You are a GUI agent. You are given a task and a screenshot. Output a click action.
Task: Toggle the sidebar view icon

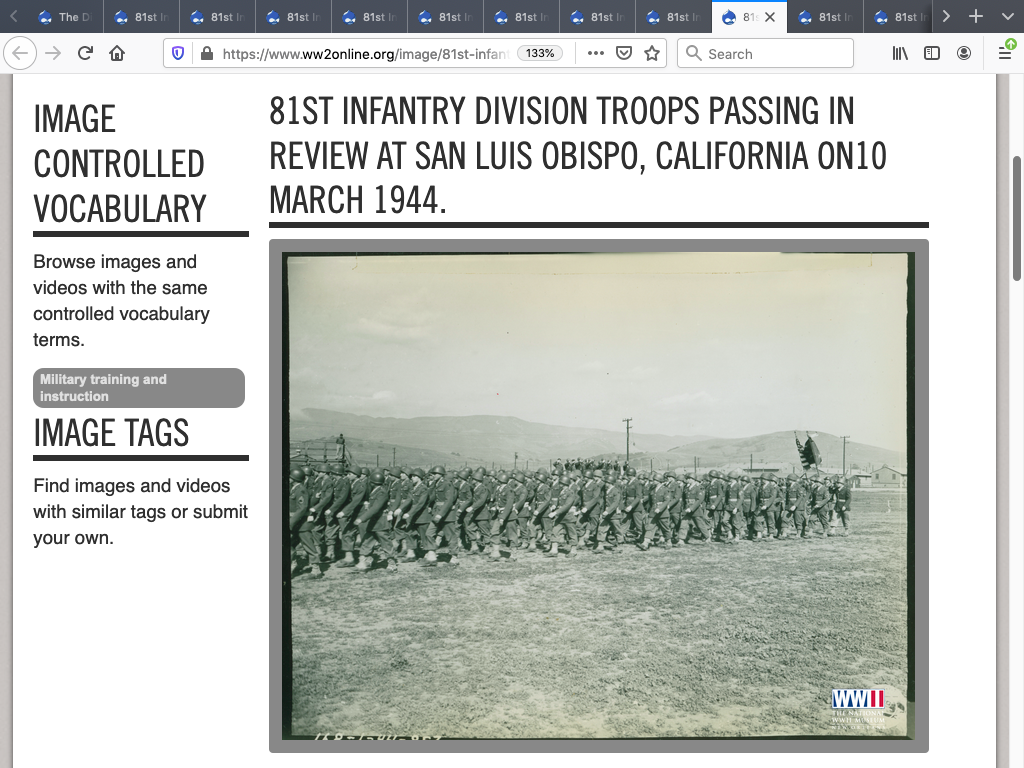coord(932,54)
